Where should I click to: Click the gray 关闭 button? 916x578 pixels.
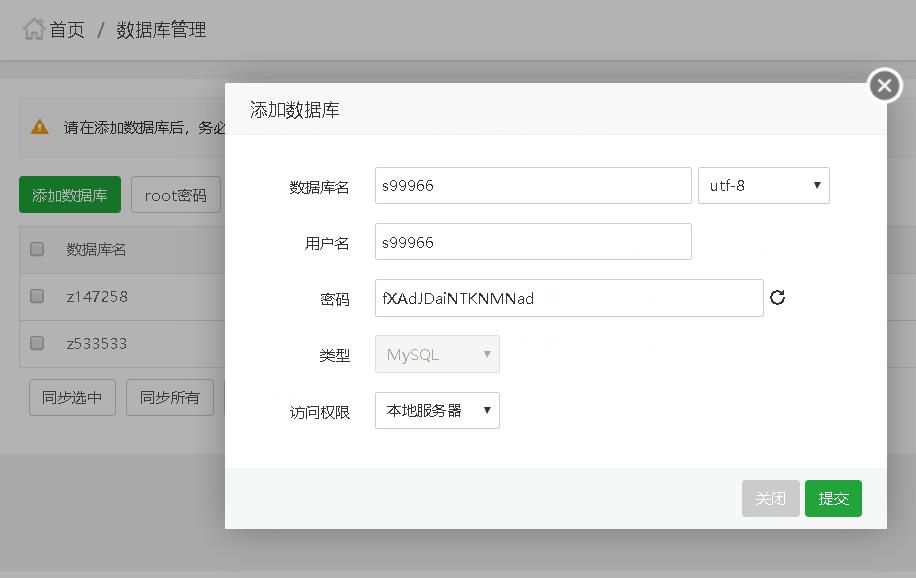pyautogui.click(x=770, y=498)
